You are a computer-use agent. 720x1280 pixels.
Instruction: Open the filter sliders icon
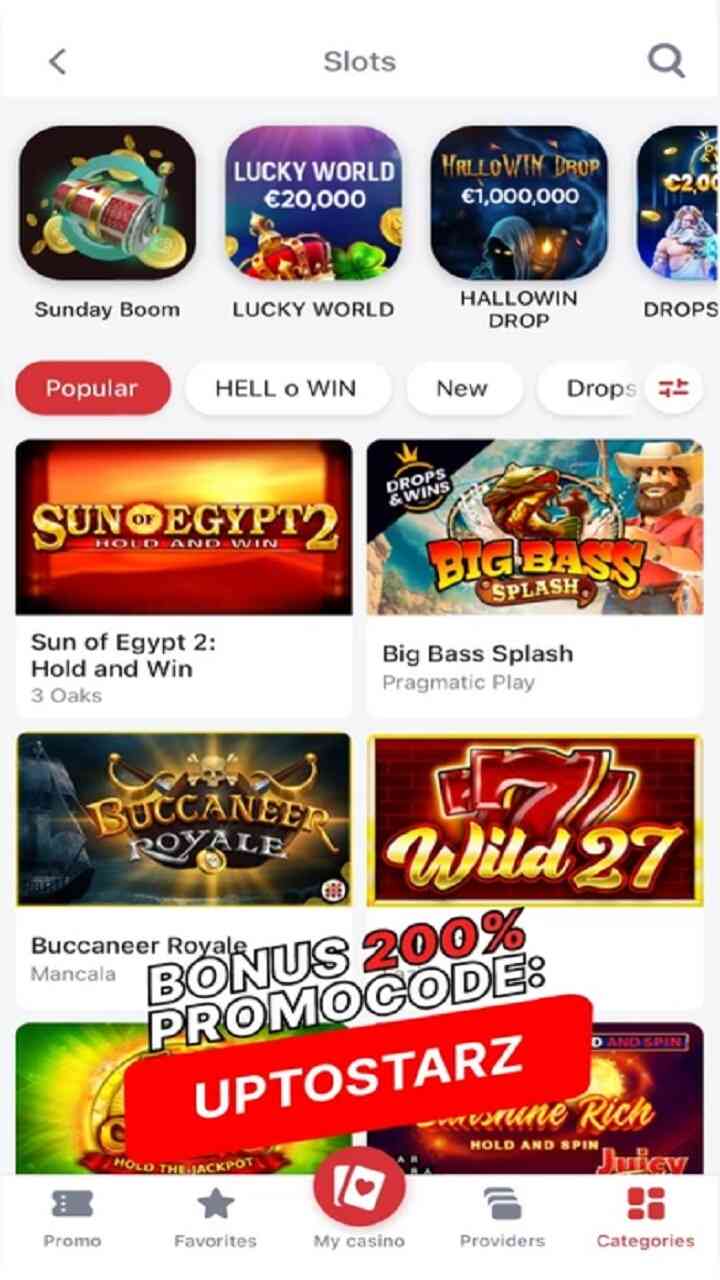tap(673, 388)
